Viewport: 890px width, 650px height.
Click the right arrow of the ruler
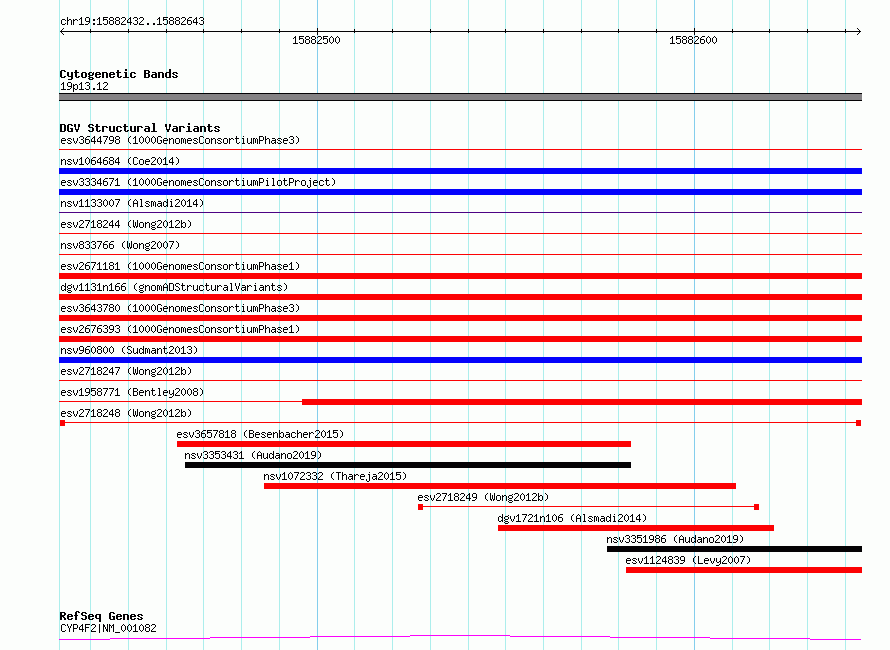[x=858, y=32]
